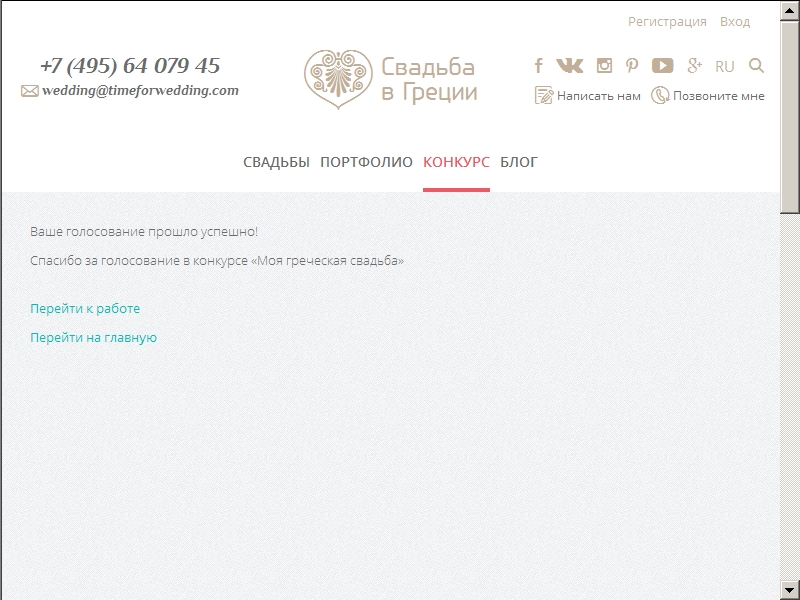The height and width of the screenshot is (600, 800).
Task: Open the Facebook social icon
Action: pos(538,66)
